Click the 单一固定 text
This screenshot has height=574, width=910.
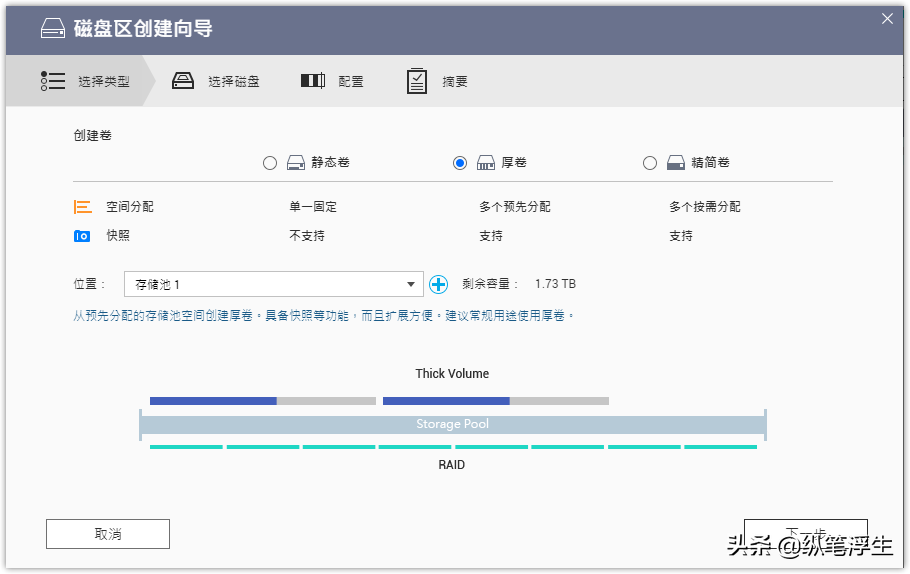(313, 207)
